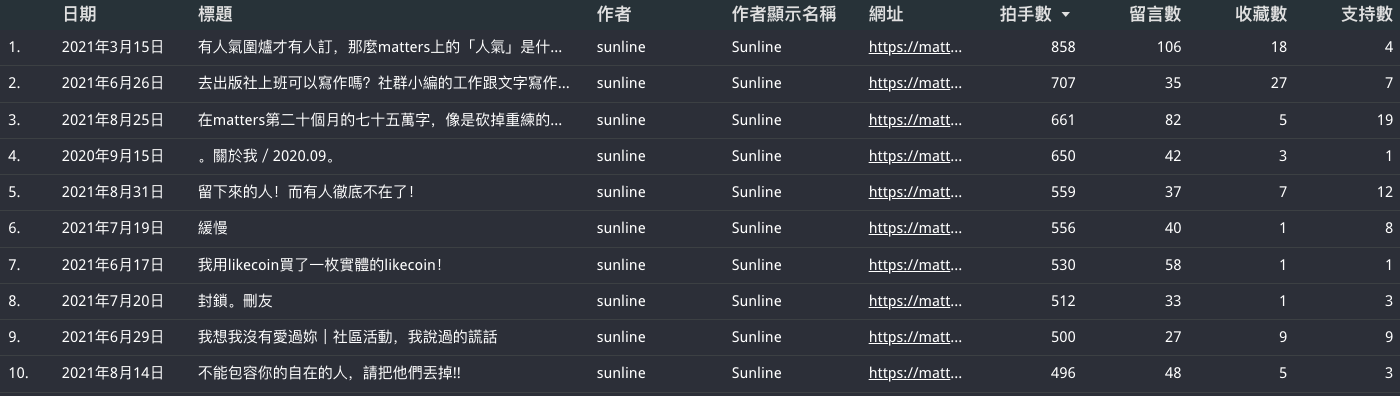Click the clap count 556
Screen dimensions: 1400x396
pyautogui.click(x=1063, y=228)
